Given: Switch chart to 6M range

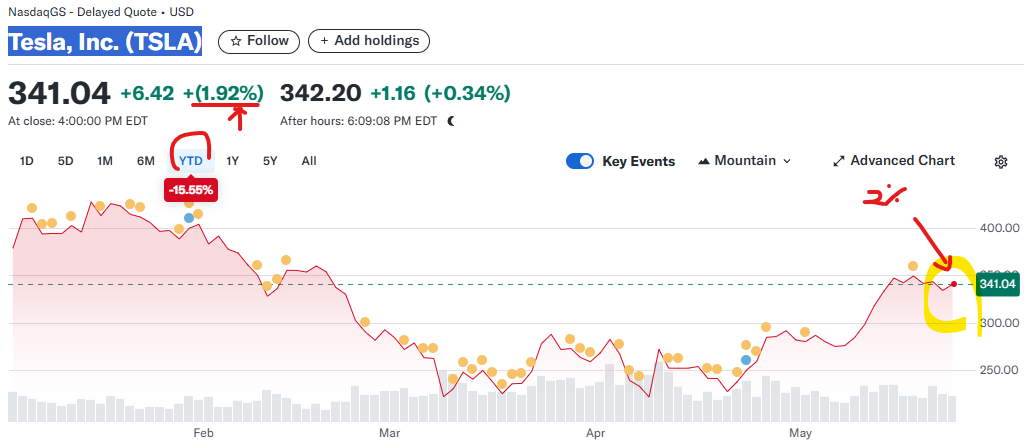Looking at the screenshot, I should (x=146, y=161).
